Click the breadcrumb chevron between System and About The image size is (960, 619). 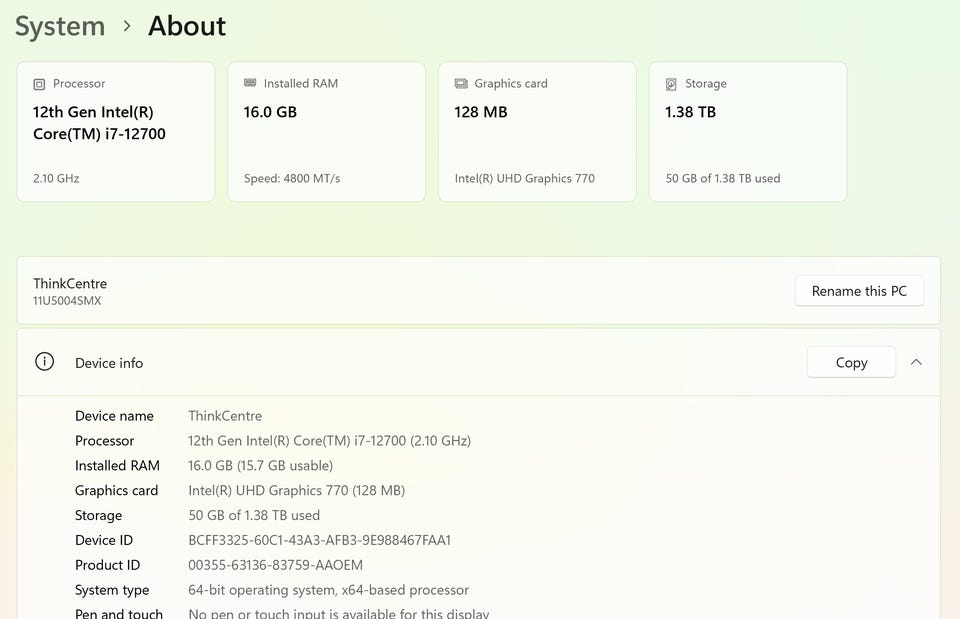(x=127, y=26)
